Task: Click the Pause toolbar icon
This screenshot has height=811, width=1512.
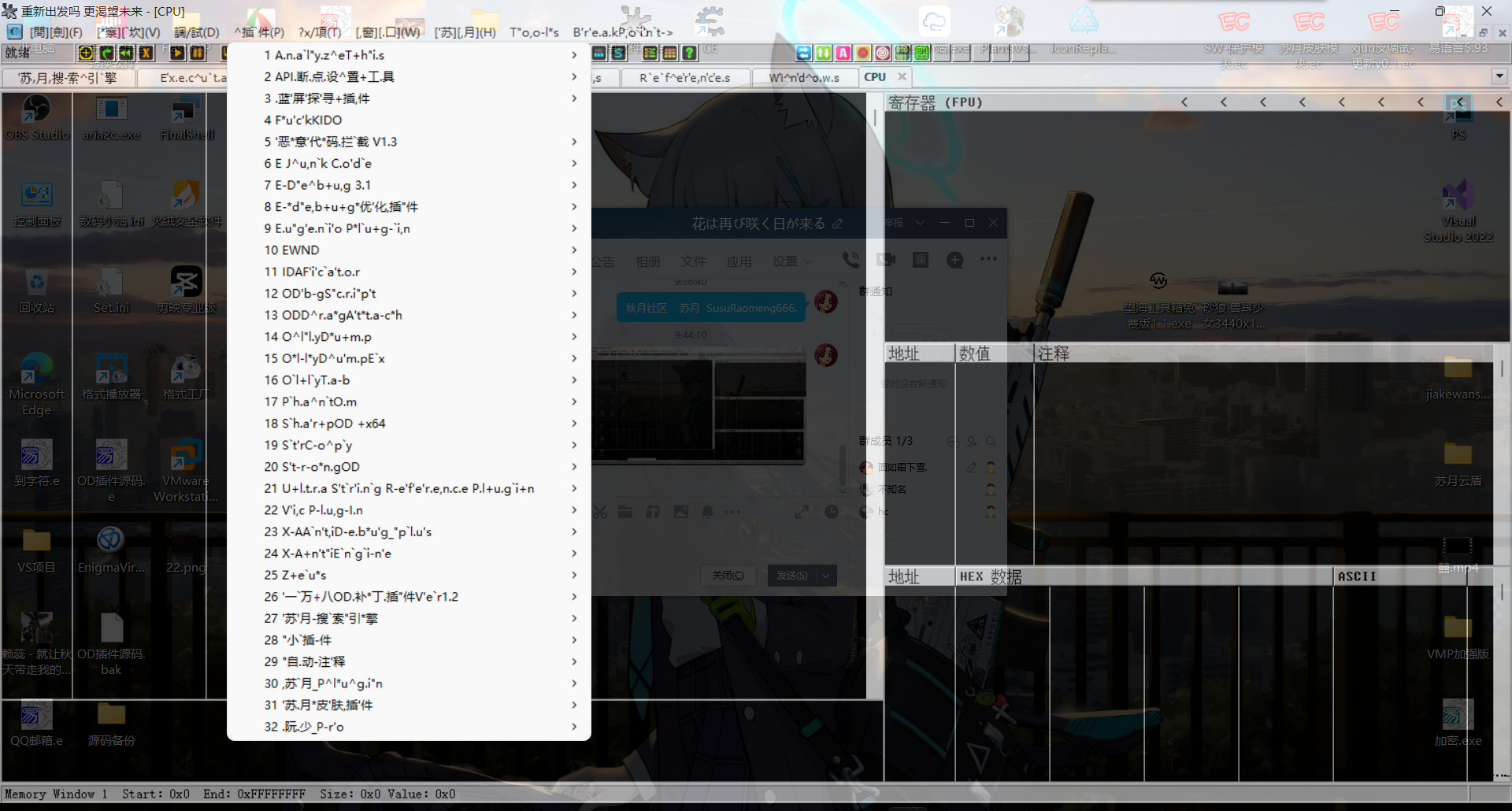Action: [x=198, y=53]
